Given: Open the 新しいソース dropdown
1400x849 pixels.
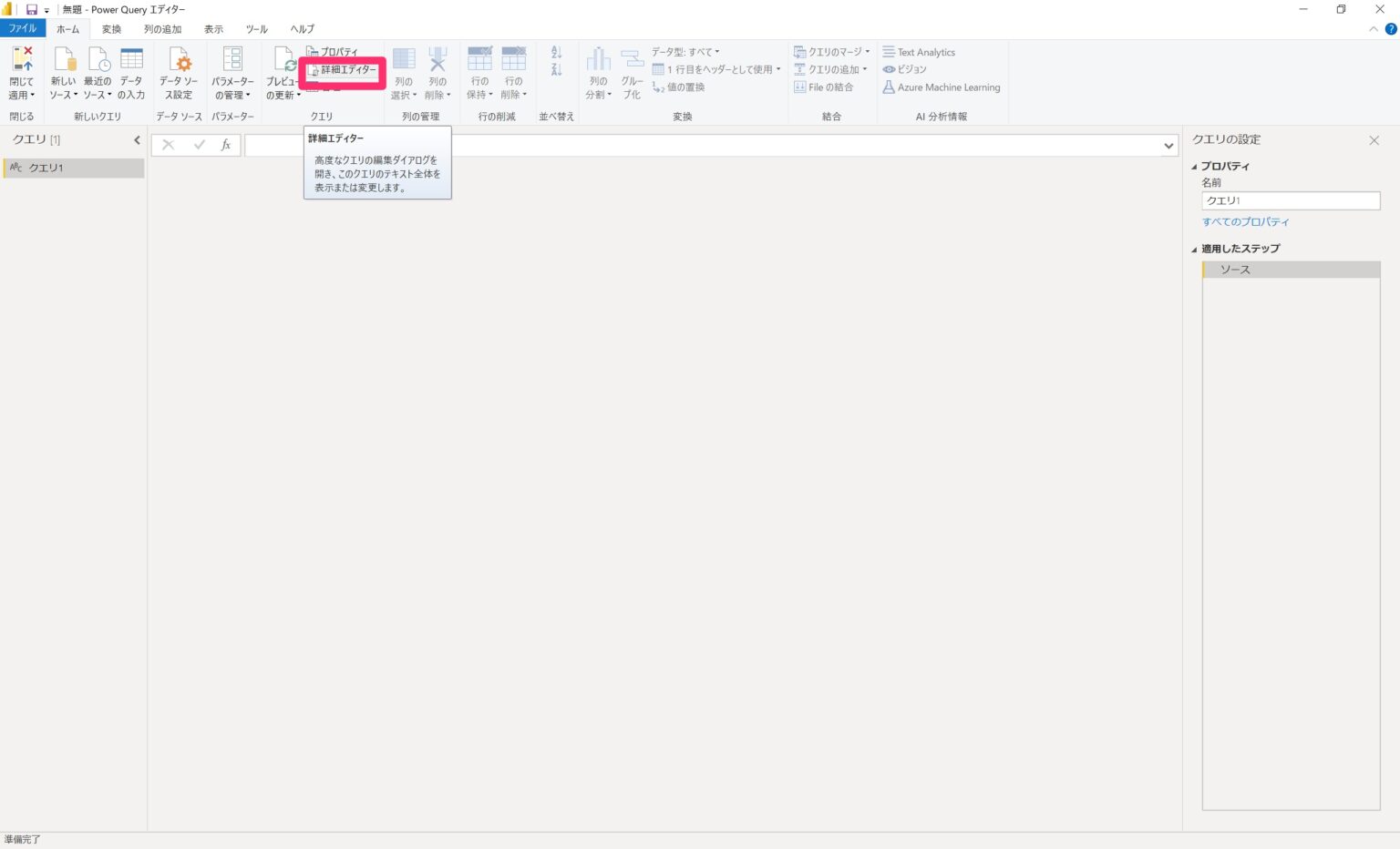Looking at the screenshot, I should (63, 71).
